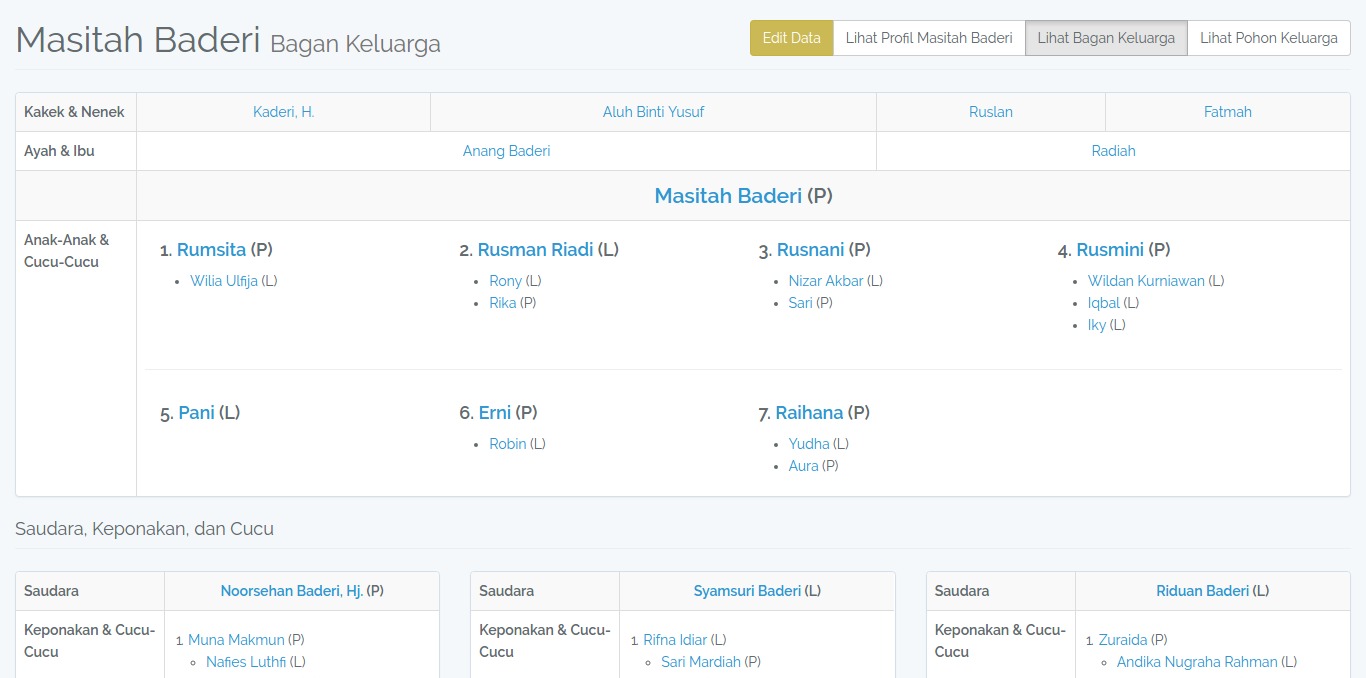The image size is (1366, 678).
Task: Select child Rusman Riadi link
Action: coord(535,250)
